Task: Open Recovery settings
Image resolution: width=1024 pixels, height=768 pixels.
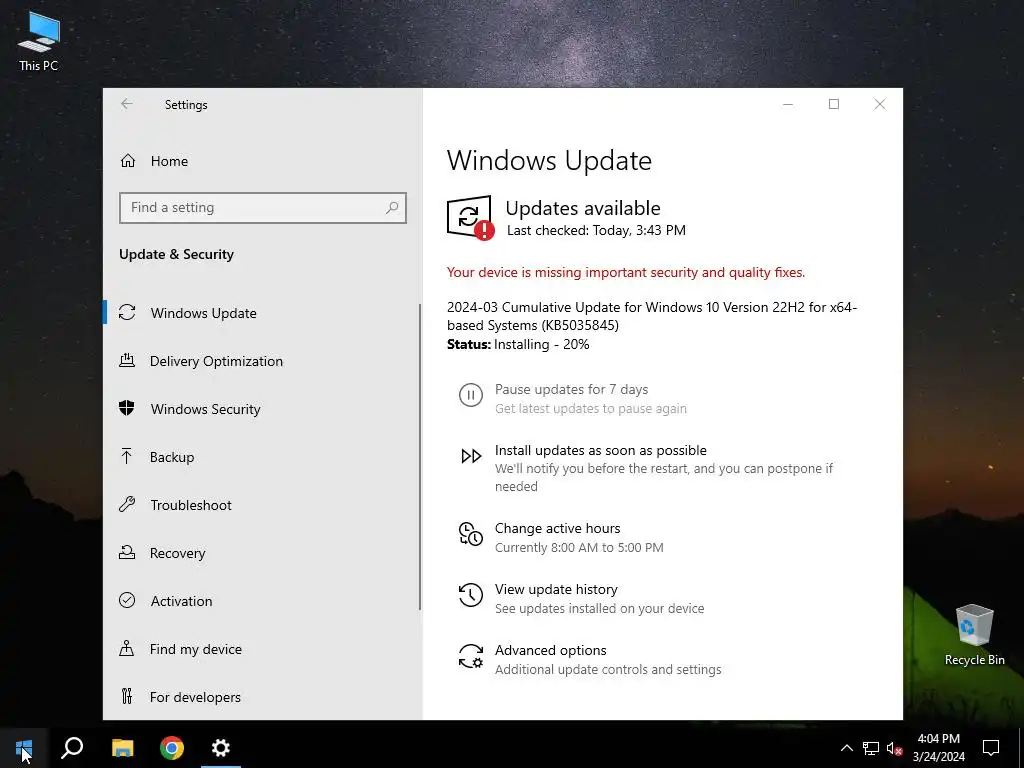Action: (x=261, y=553)
